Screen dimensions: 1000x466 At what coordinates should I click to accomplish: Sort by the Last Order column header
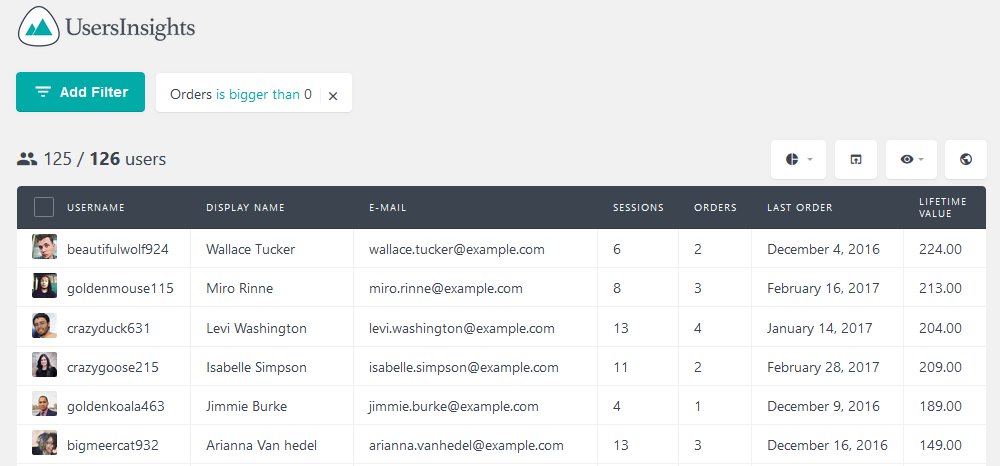click(x=800, y=208)
